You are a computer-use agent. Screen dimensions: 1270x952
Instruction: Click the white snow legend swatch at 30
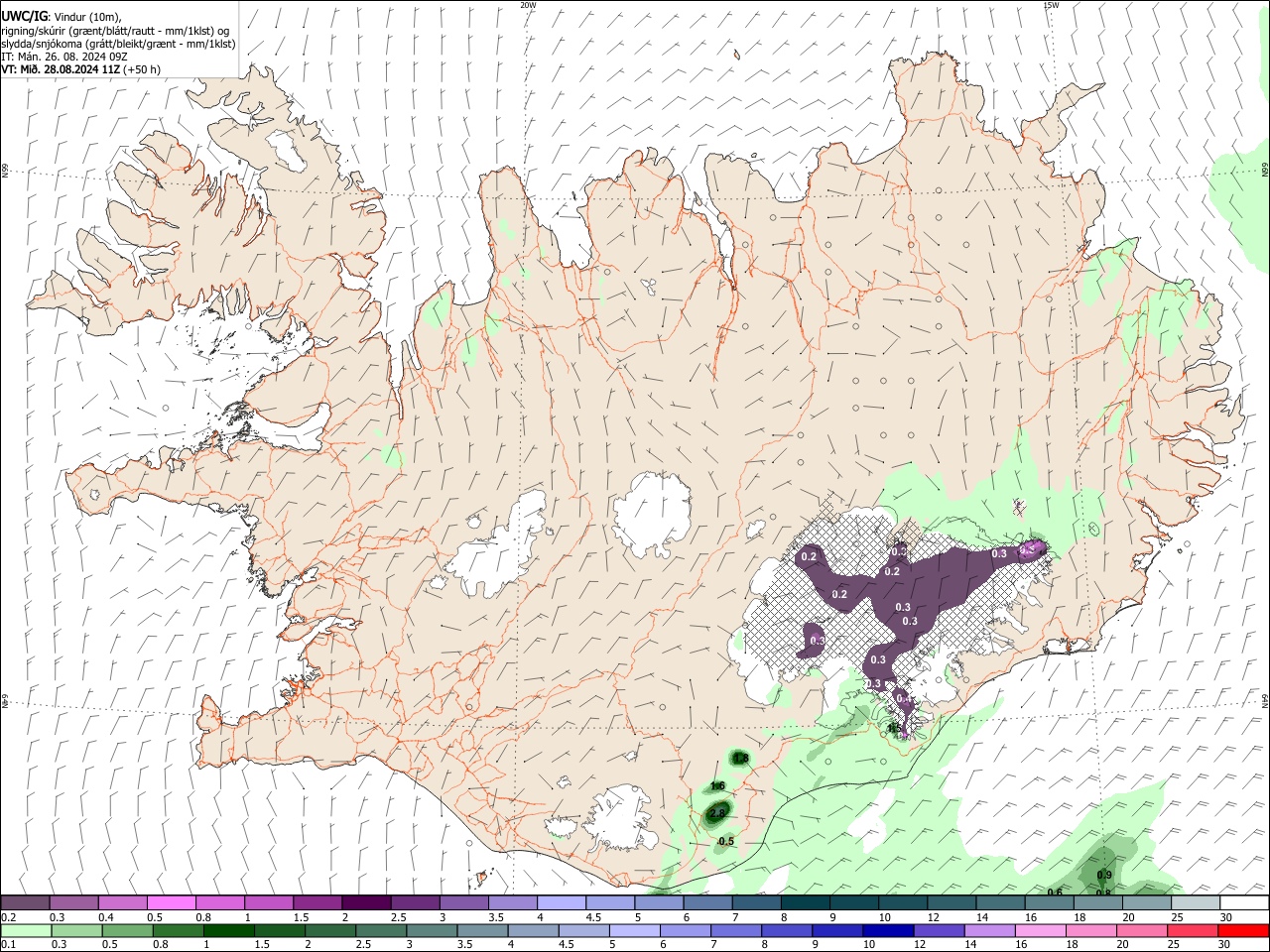1244,902
